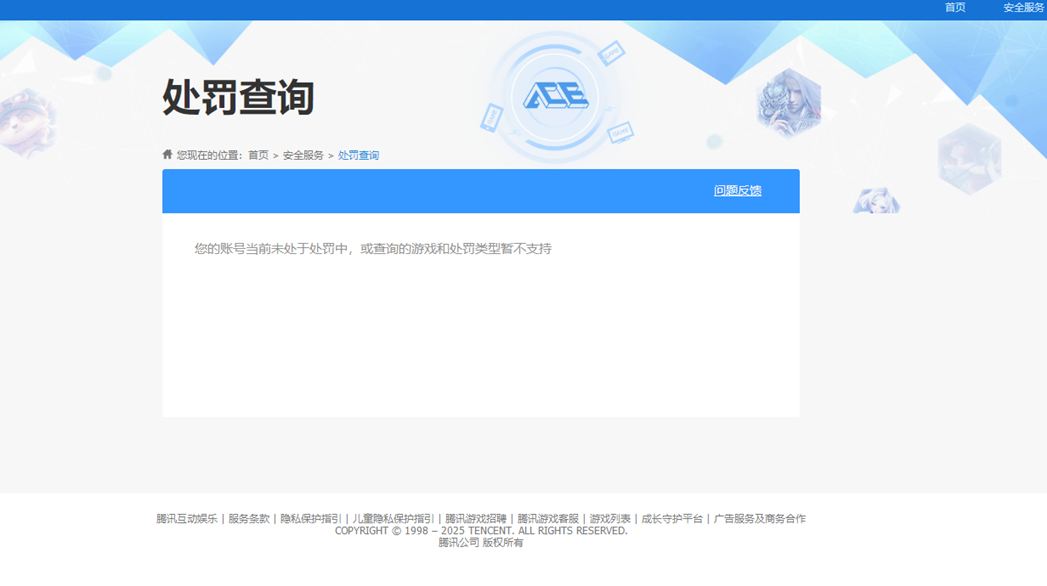Click the ACE logo emblem at page top

(x=554, y=95)
